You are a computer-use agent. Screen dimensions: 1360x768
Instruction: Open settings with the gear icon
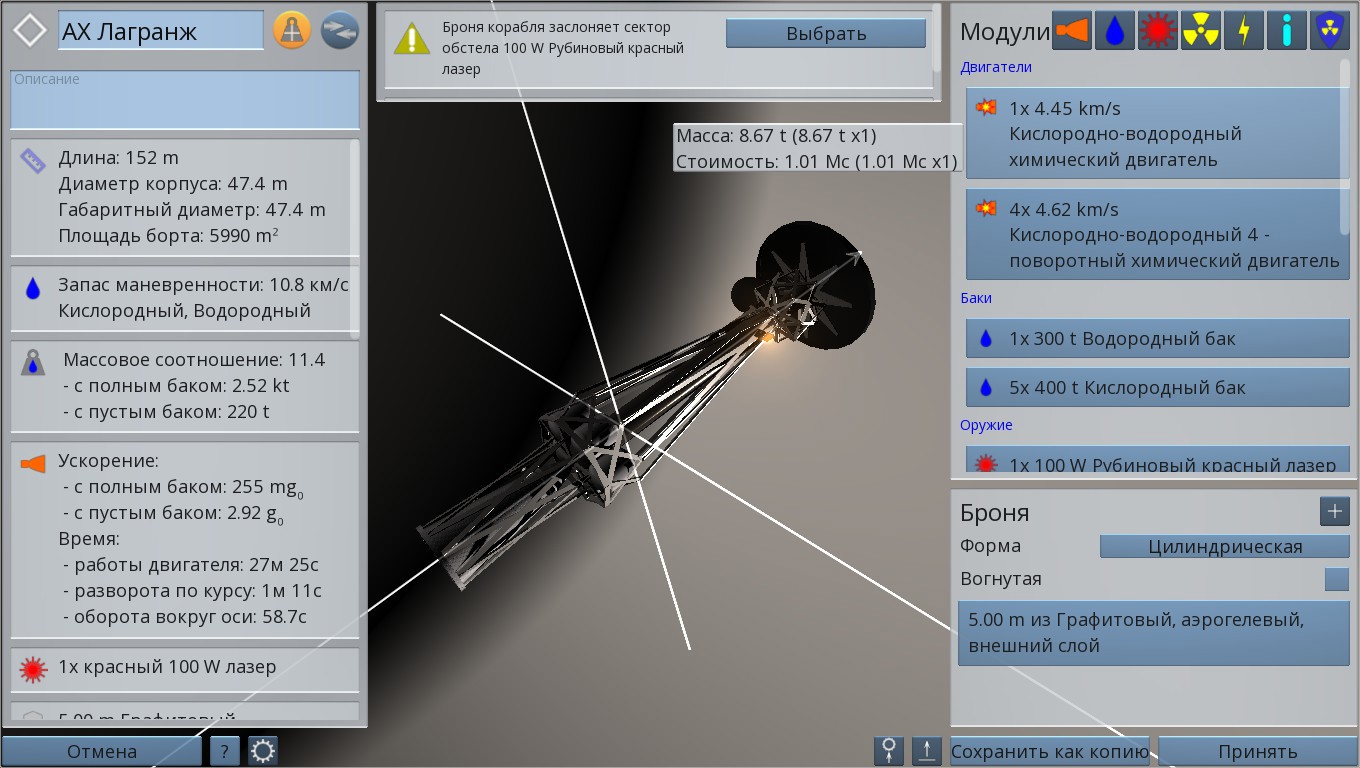click(x=263, y=751)
